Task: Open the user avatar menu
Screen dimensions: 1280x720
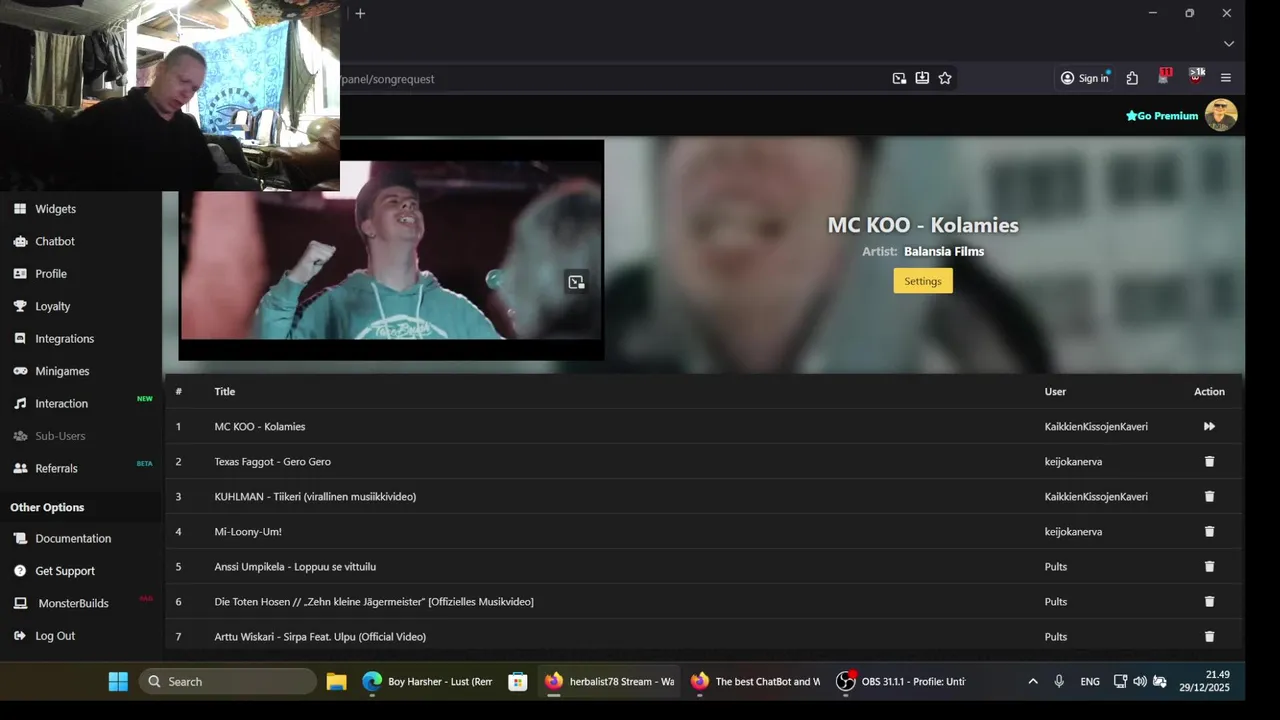Action: pyautogui.click(x=1221, y=115)
